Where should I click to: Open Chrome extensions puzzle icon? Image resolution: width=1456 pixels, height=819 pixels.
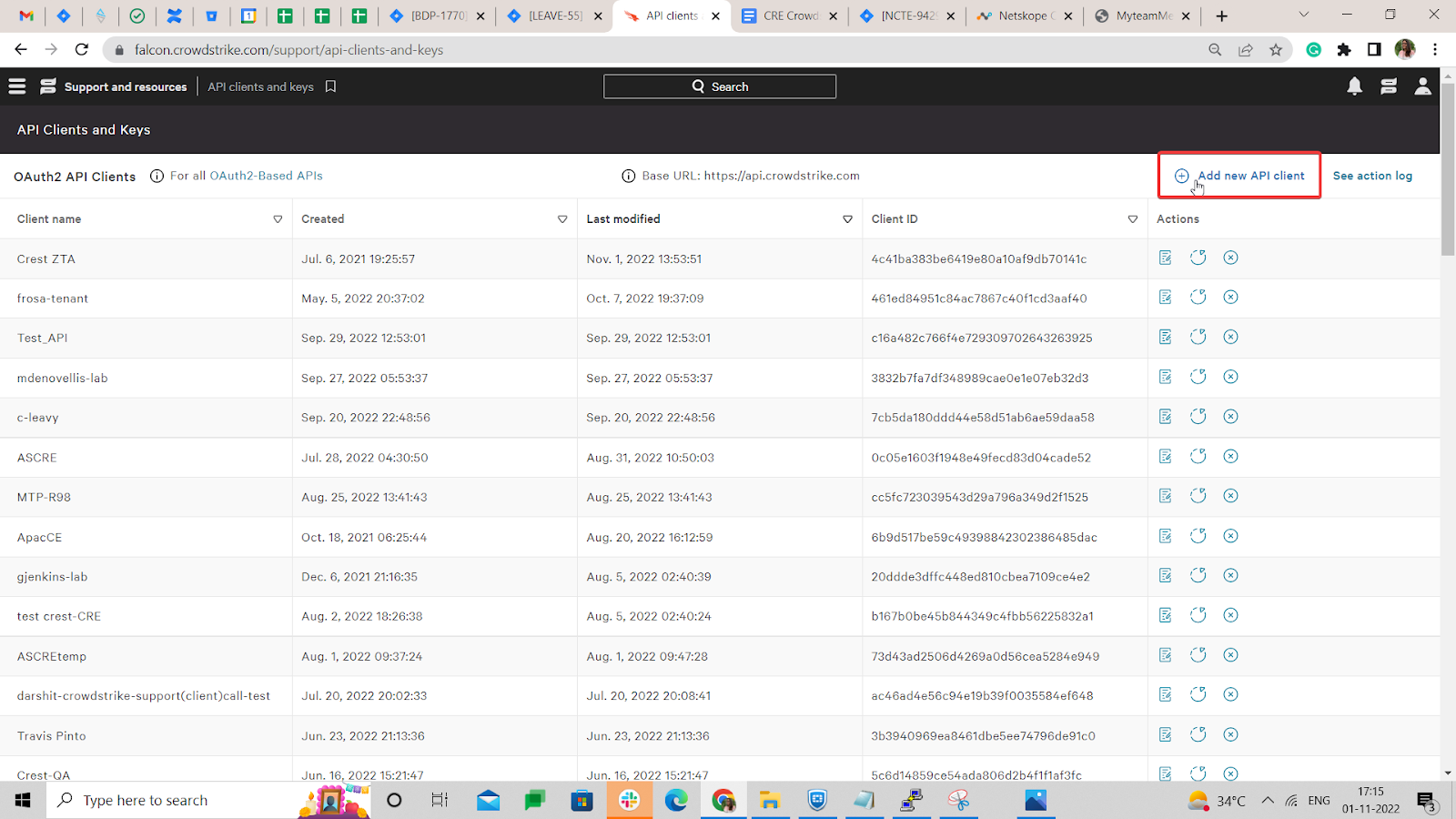click(1344, 50)
